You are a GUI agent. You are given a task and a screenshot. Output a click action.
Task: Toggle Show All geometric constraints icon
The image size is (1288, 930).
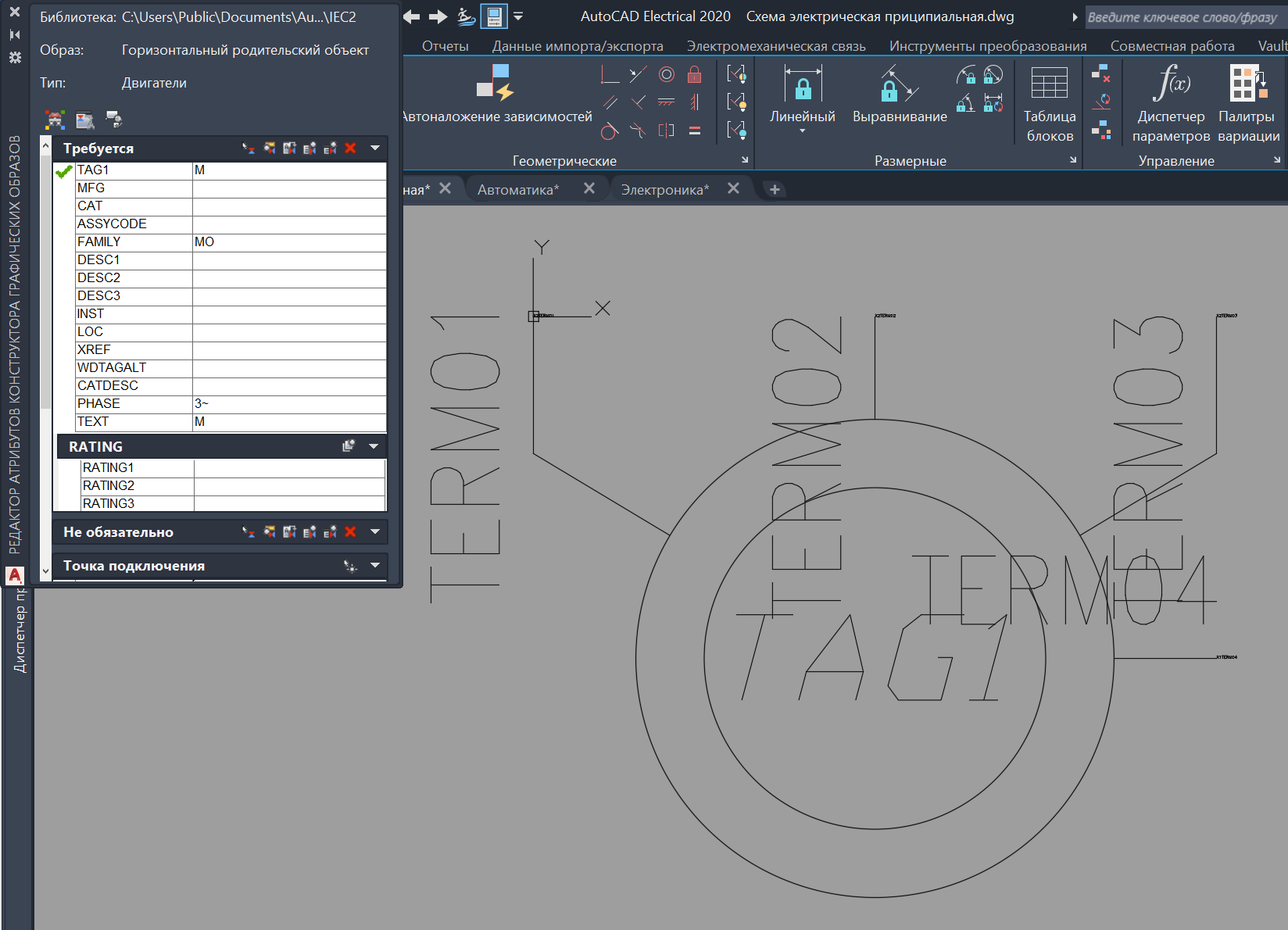point(736,102)
